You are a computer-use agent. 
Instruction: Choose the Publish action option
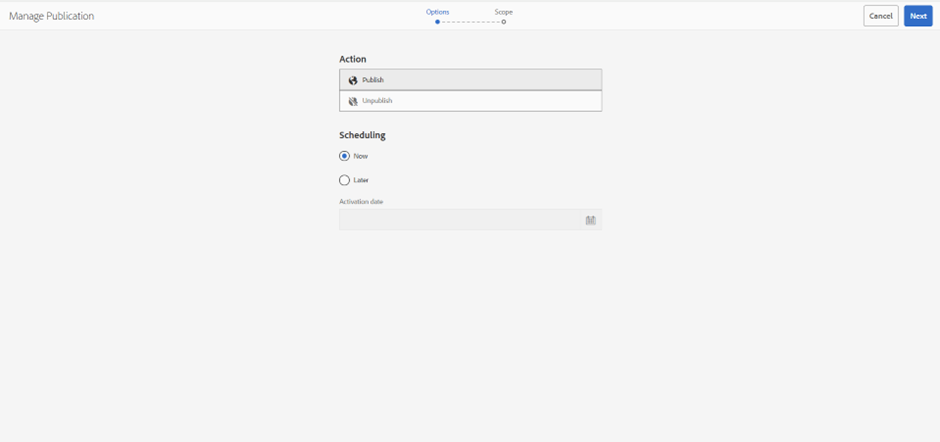point(471,80)
